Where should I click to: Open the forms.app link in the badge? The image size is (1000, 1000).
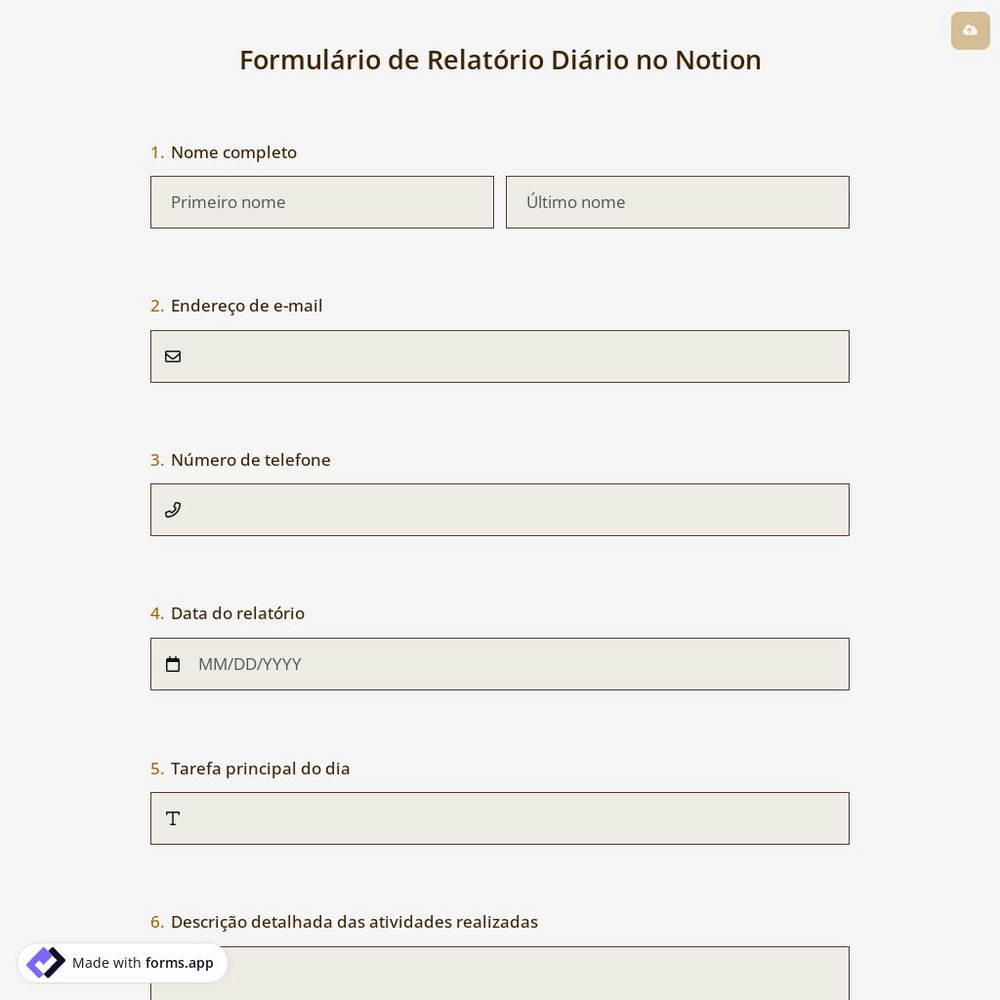[179, 963]
